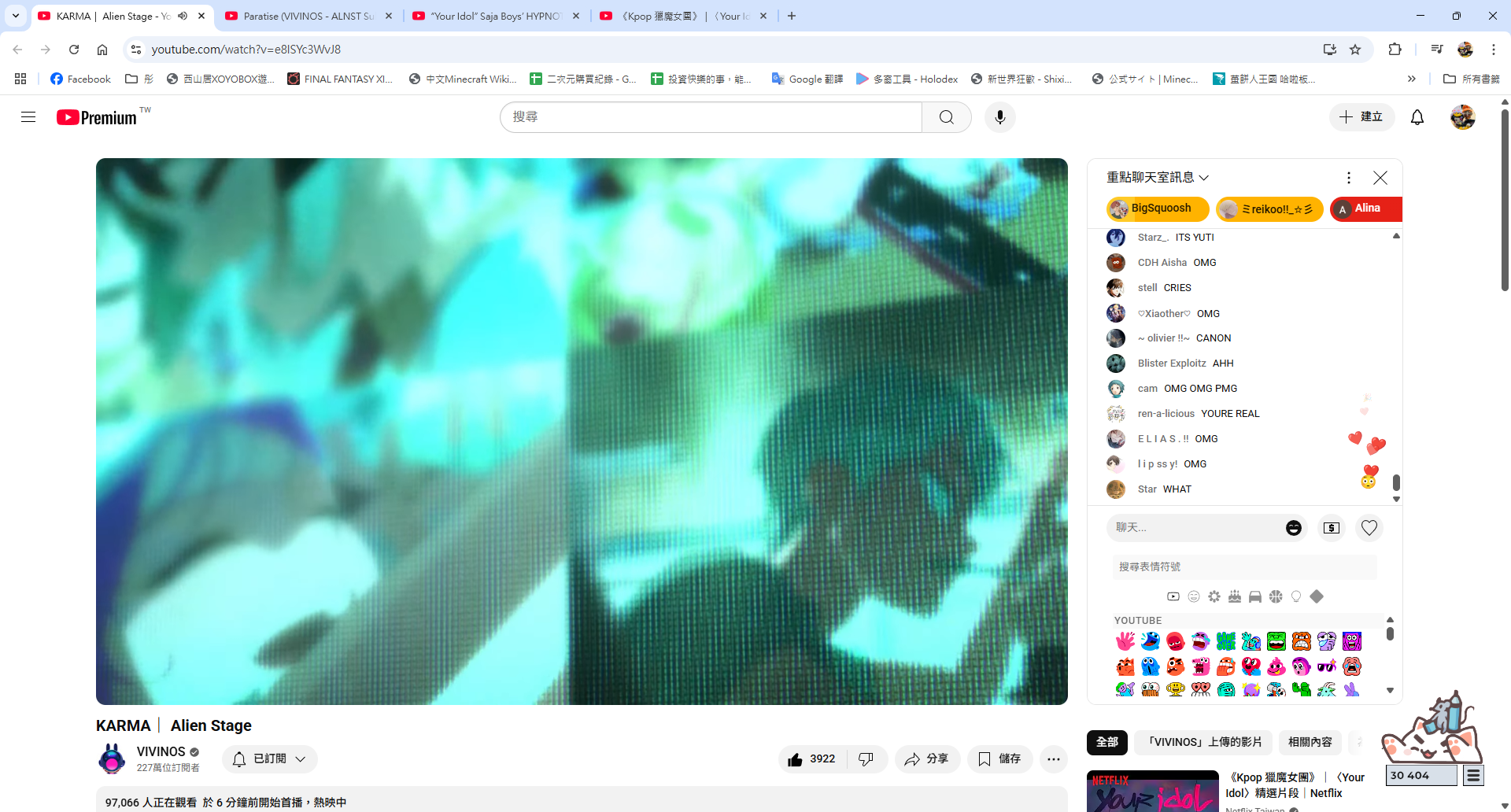Open more video actions ellipsis

pos(1054,759)
